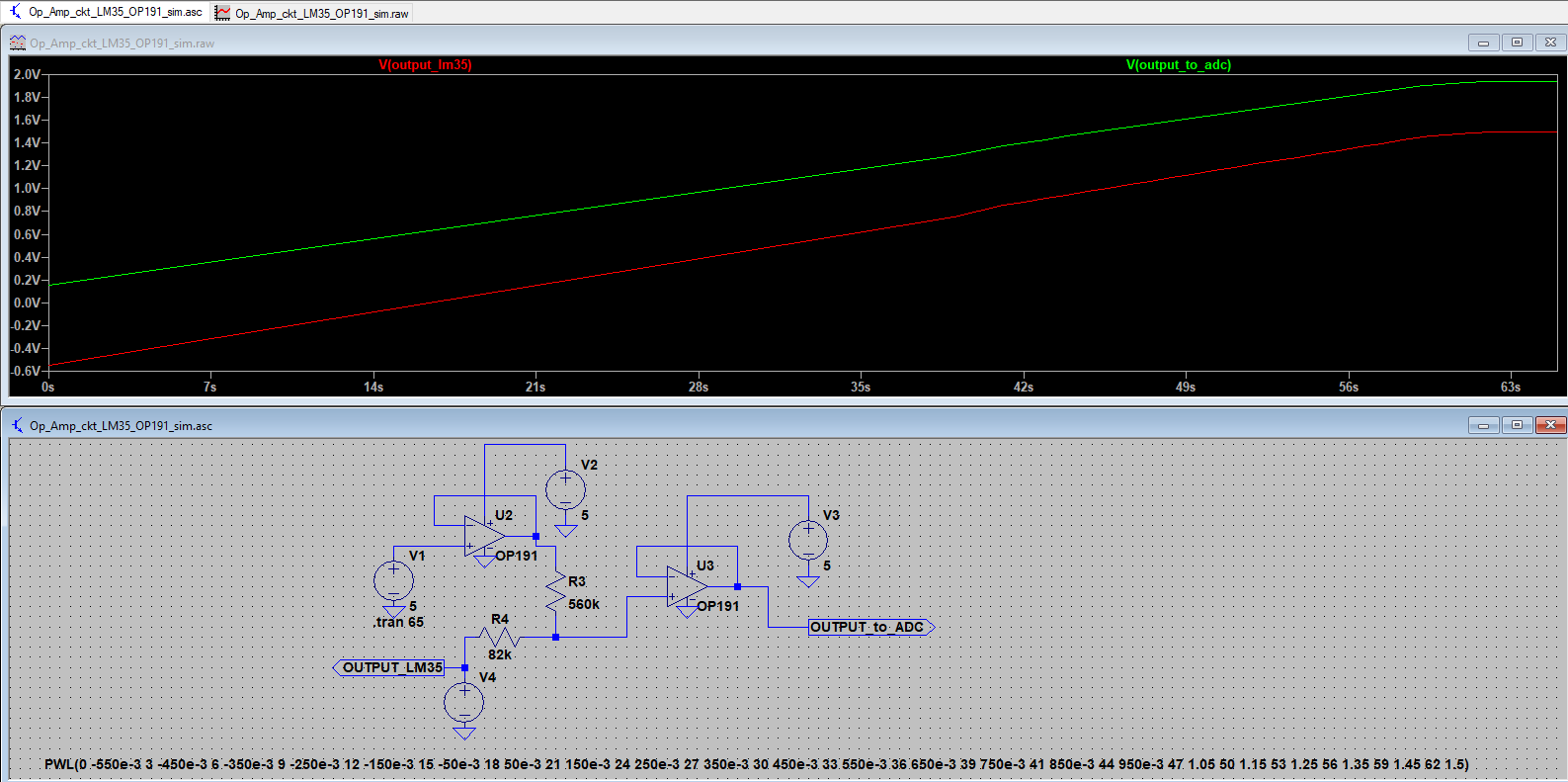Click the OUTPUT_to_ADC net label
This screenshot has width=1568, height=782.
pyautogui.click(x=870, y=627)
